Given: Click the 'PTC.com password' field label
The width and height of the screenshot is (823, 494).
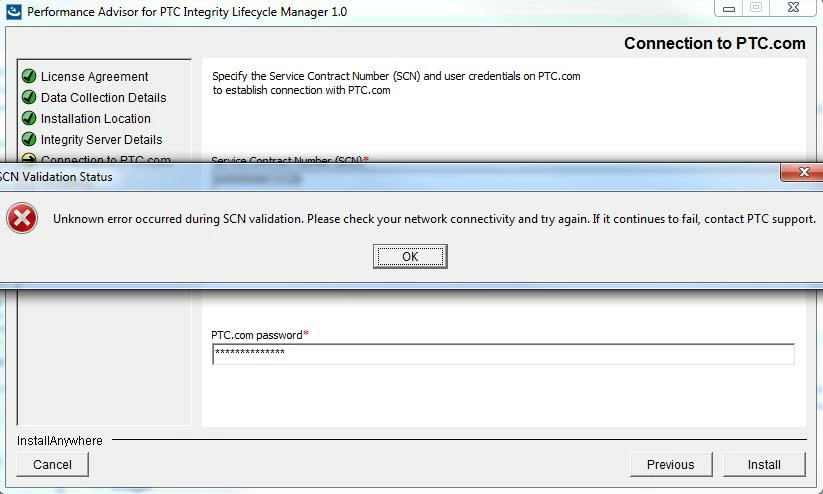Looking at the screenshot, I should tap(260, 335).
